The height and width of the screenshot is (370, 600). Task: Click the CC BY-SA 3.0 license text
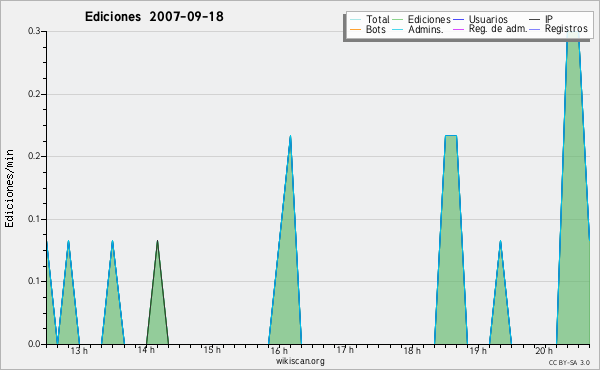click(x=569, y=362)
